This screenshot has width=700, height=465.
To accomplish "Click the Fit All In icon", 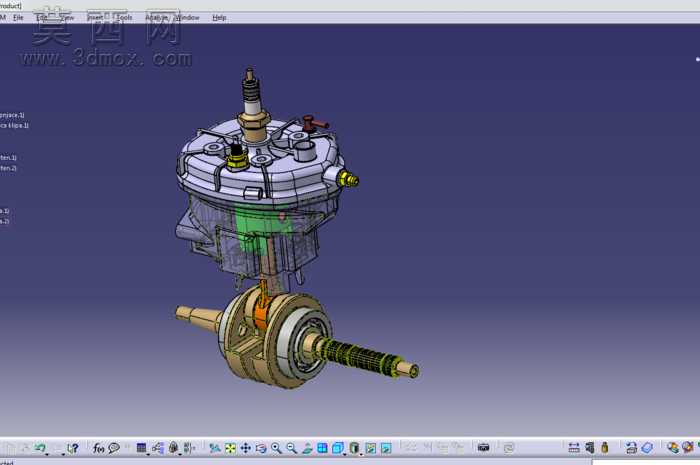I will pos(230,448).
